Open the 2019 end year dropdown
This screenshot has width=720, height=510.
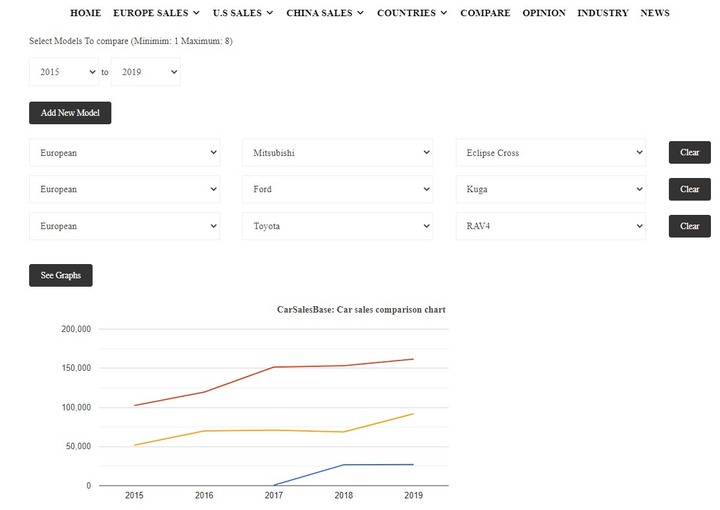145,72
